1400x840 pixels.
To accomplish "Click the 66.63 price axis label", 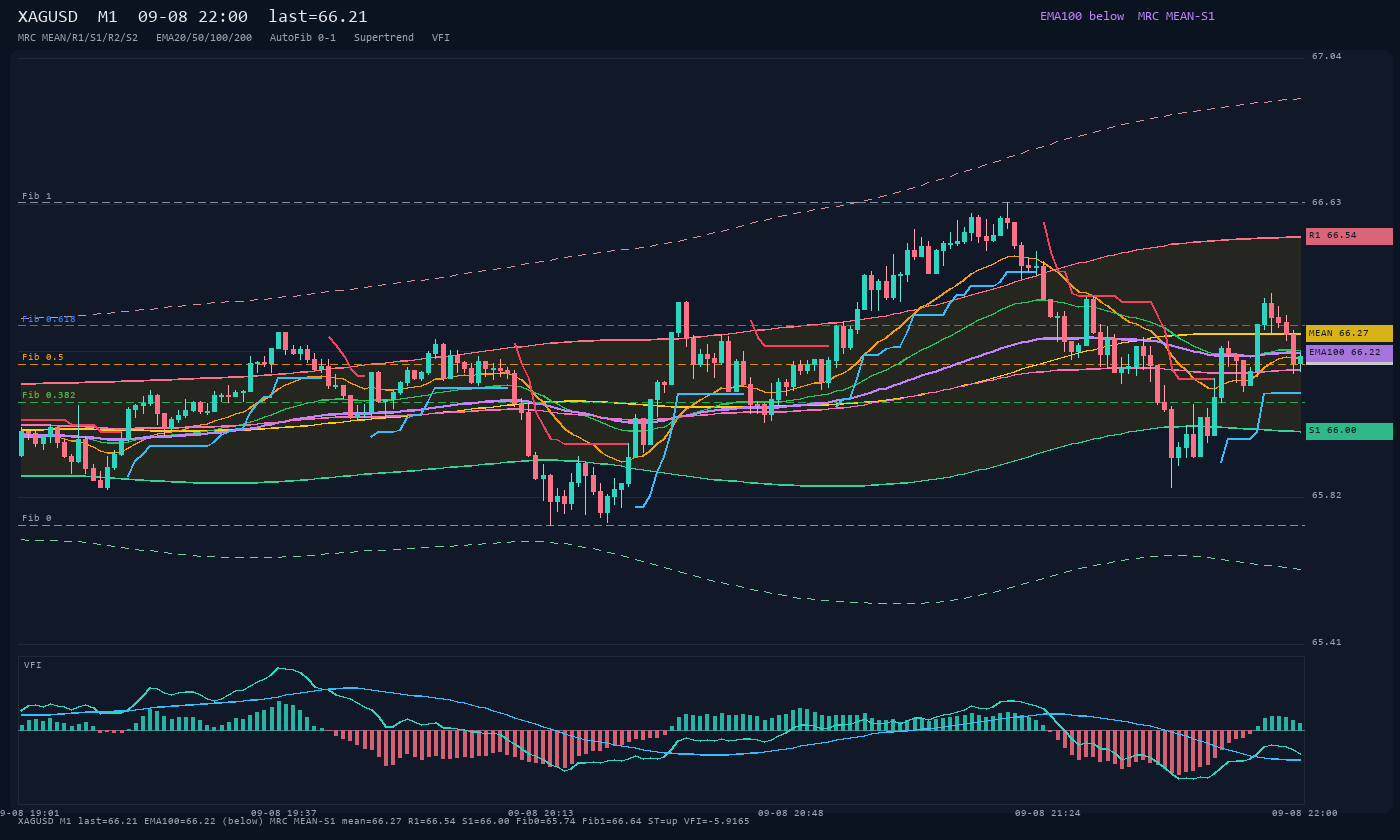I will point(1327,202).
